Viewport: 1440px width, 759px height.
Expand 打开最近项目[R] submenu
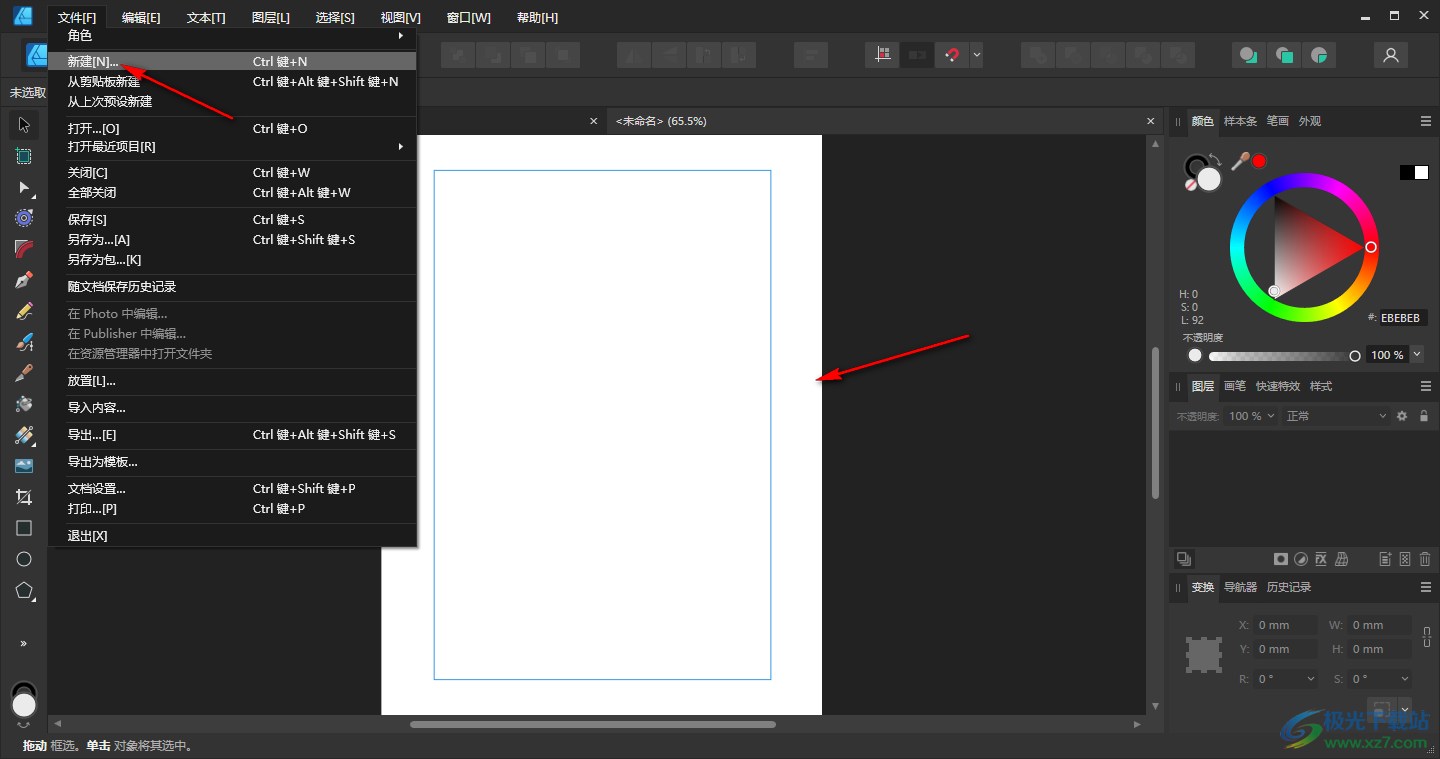232,147
